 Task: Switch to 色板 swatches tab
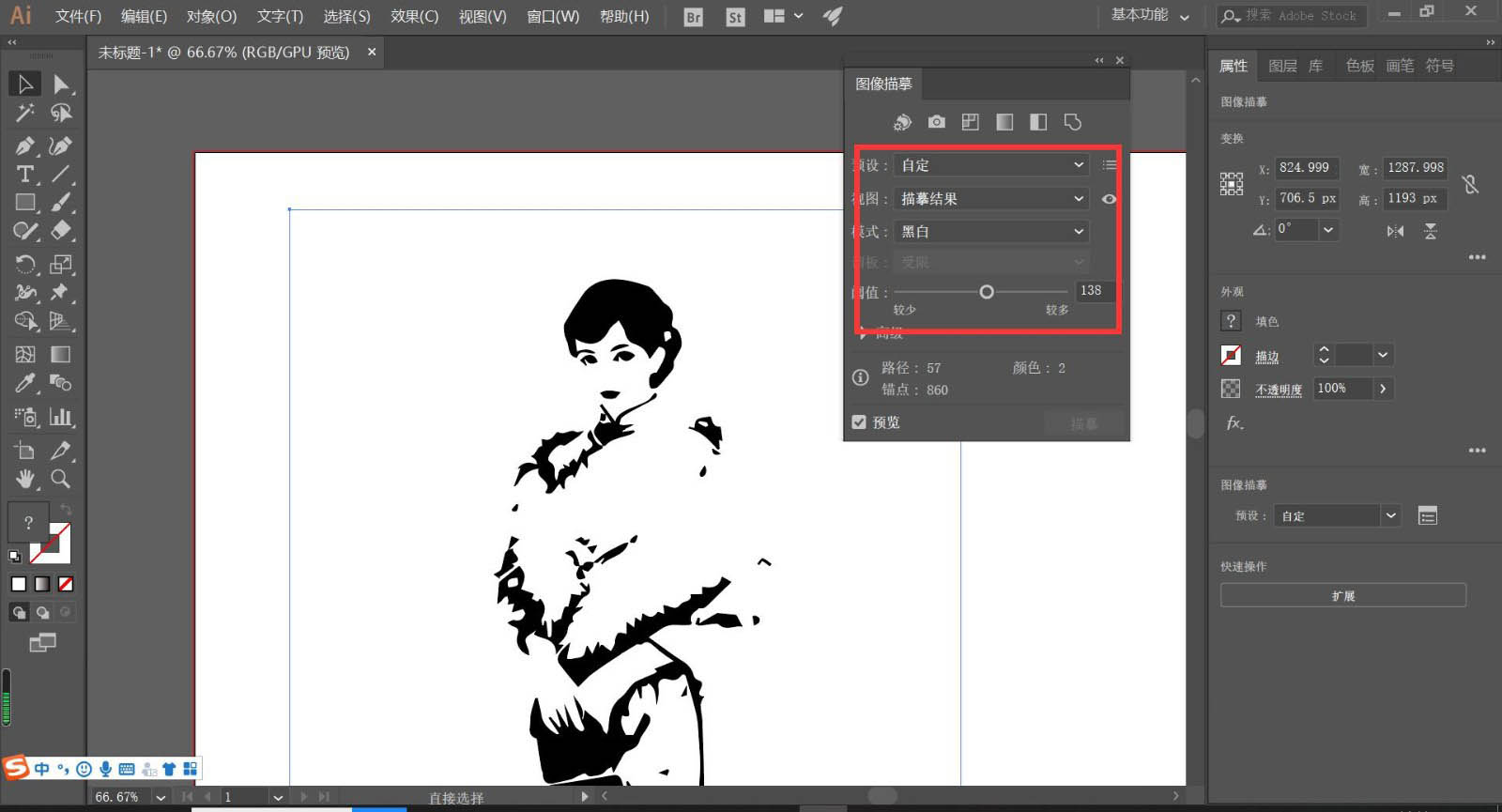click(1359, 66)
